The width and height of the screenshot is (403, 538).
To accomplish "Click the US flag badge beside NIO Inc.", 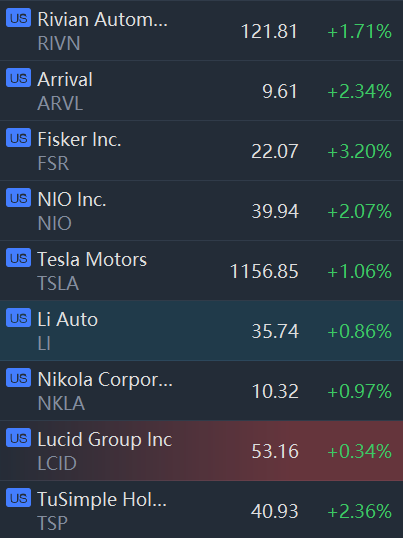I will (19, 198).
